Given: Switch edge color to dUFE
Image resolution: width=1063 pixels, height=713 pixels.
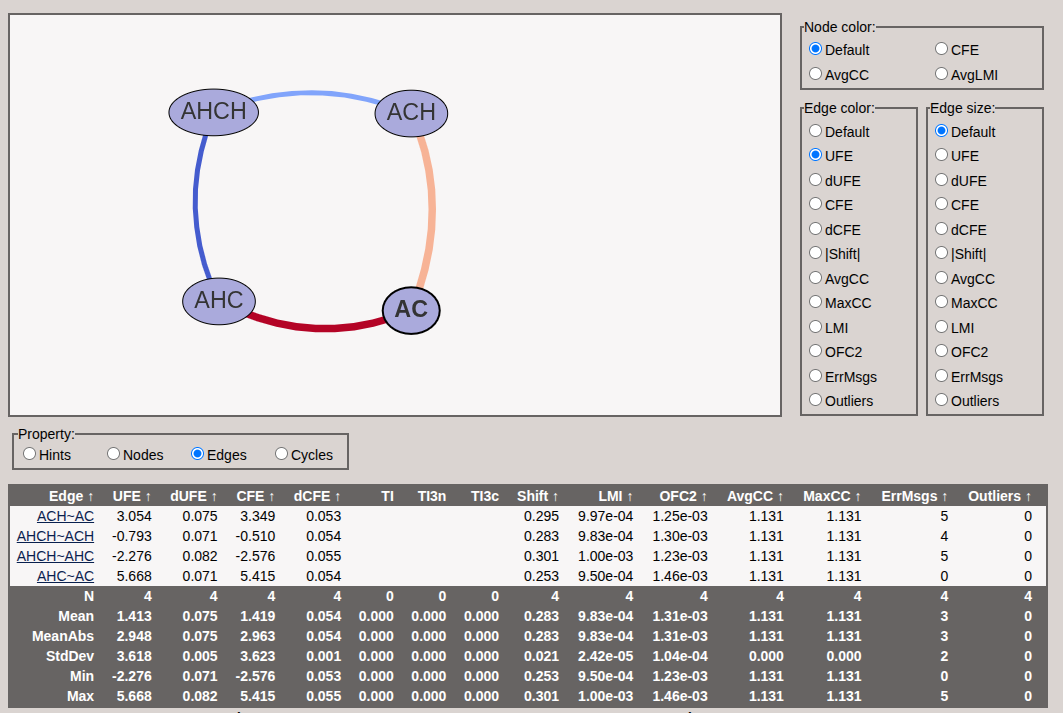Looking at the screenshot, I should point(816,180).
